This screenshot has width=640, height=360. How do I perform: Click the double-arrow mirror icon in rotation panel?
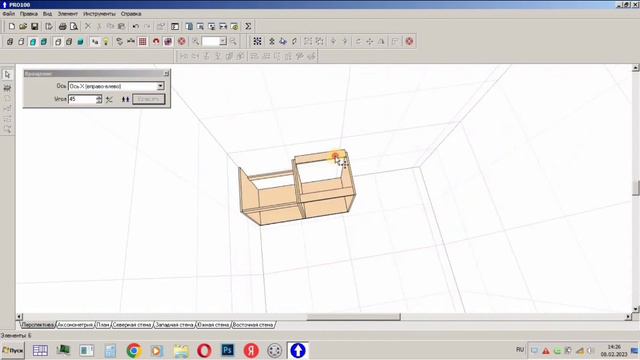pyautogui.click(x=125, y=99)
